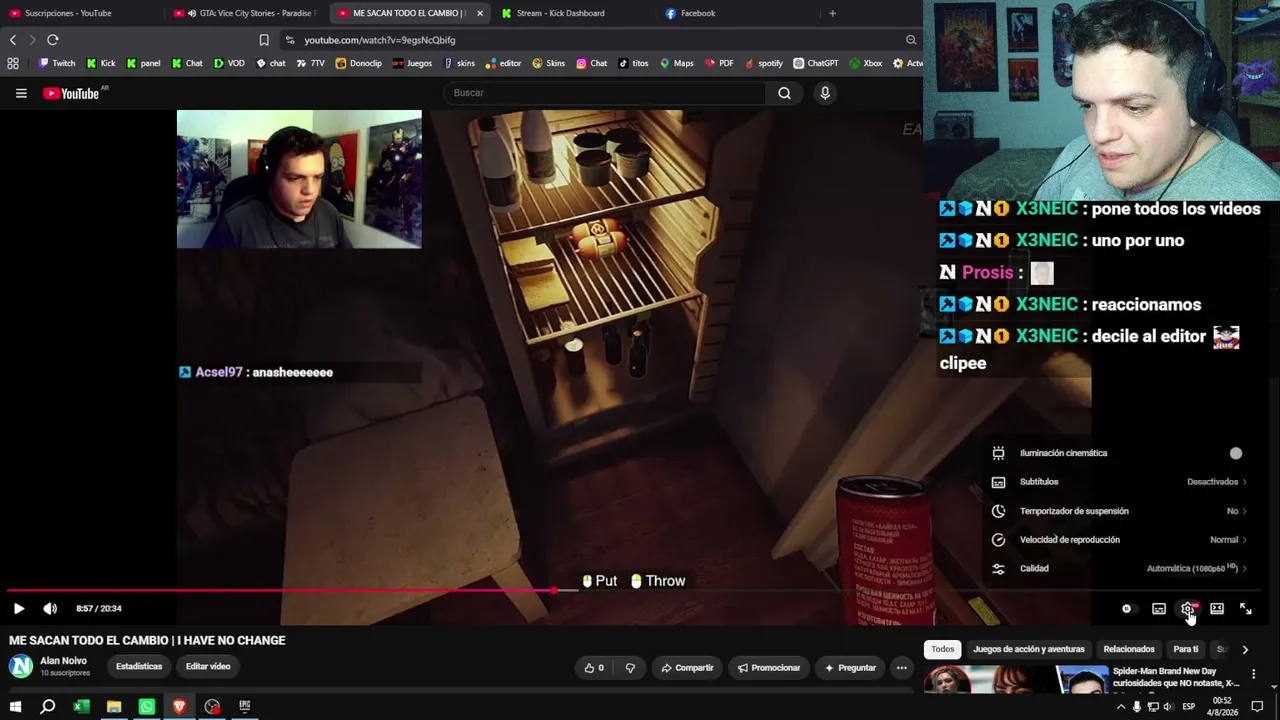
Task: Open the YouTube hamburger guide menu
Action: 21,93
